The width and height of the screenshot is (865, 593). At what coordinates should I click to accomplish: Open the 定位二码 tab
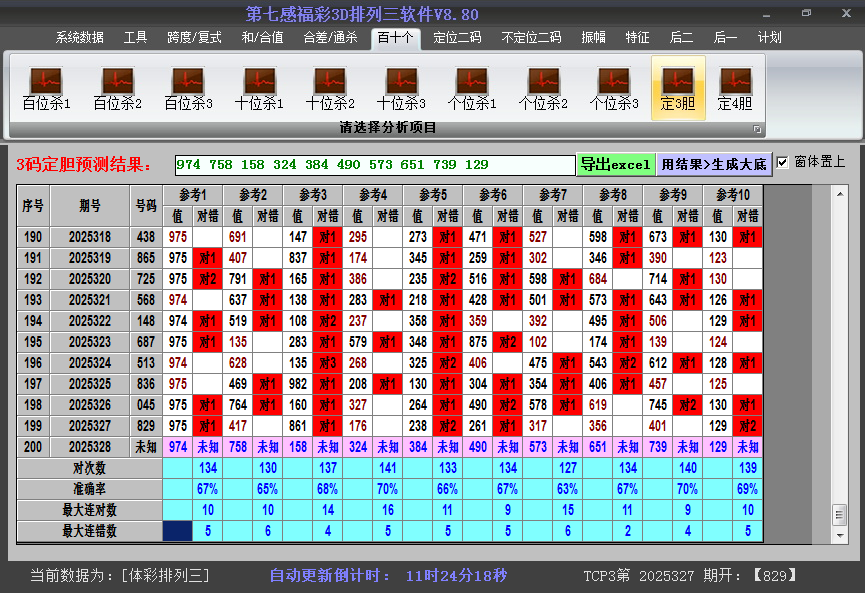tap(457, 38)
